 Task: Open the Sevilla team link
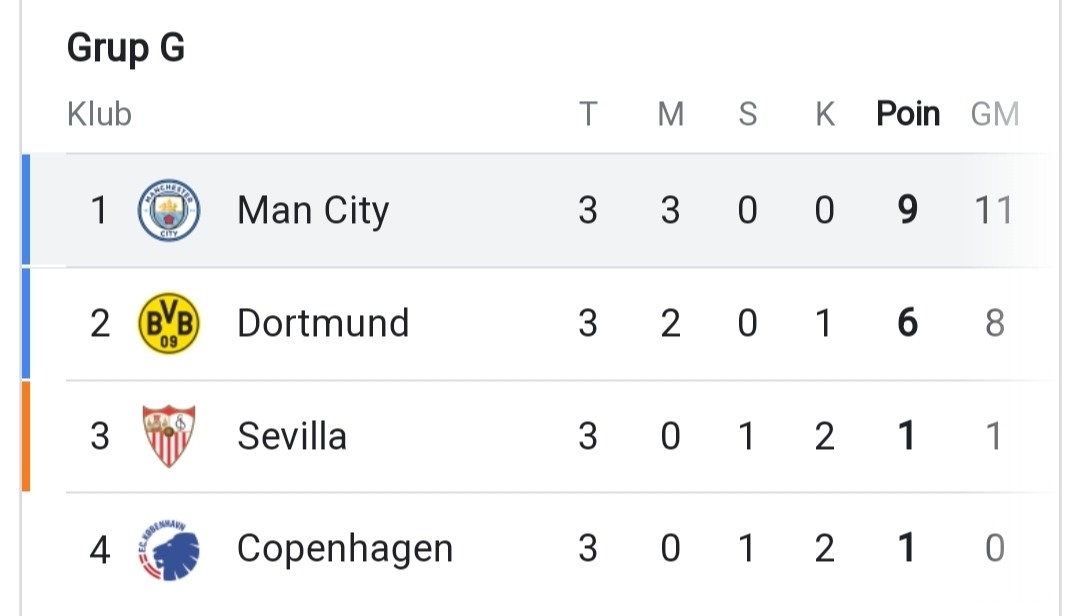[x=292, y=436]
